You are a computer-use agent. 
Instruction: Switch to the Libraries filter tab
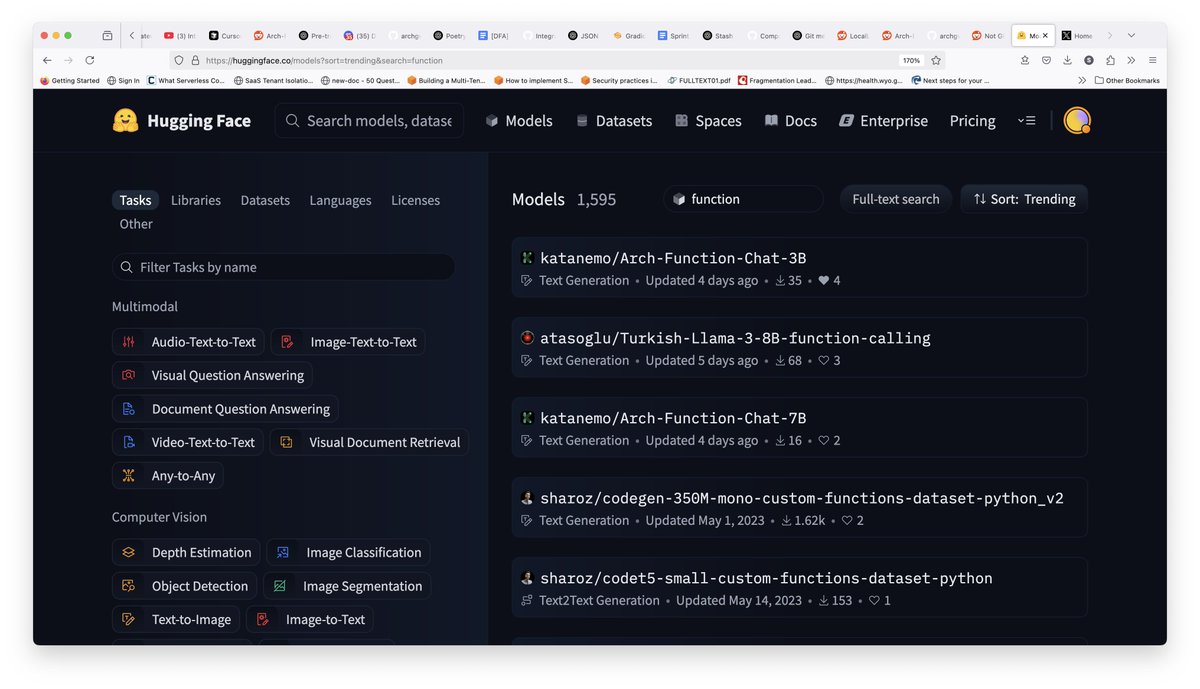click(x=196, y=200)
